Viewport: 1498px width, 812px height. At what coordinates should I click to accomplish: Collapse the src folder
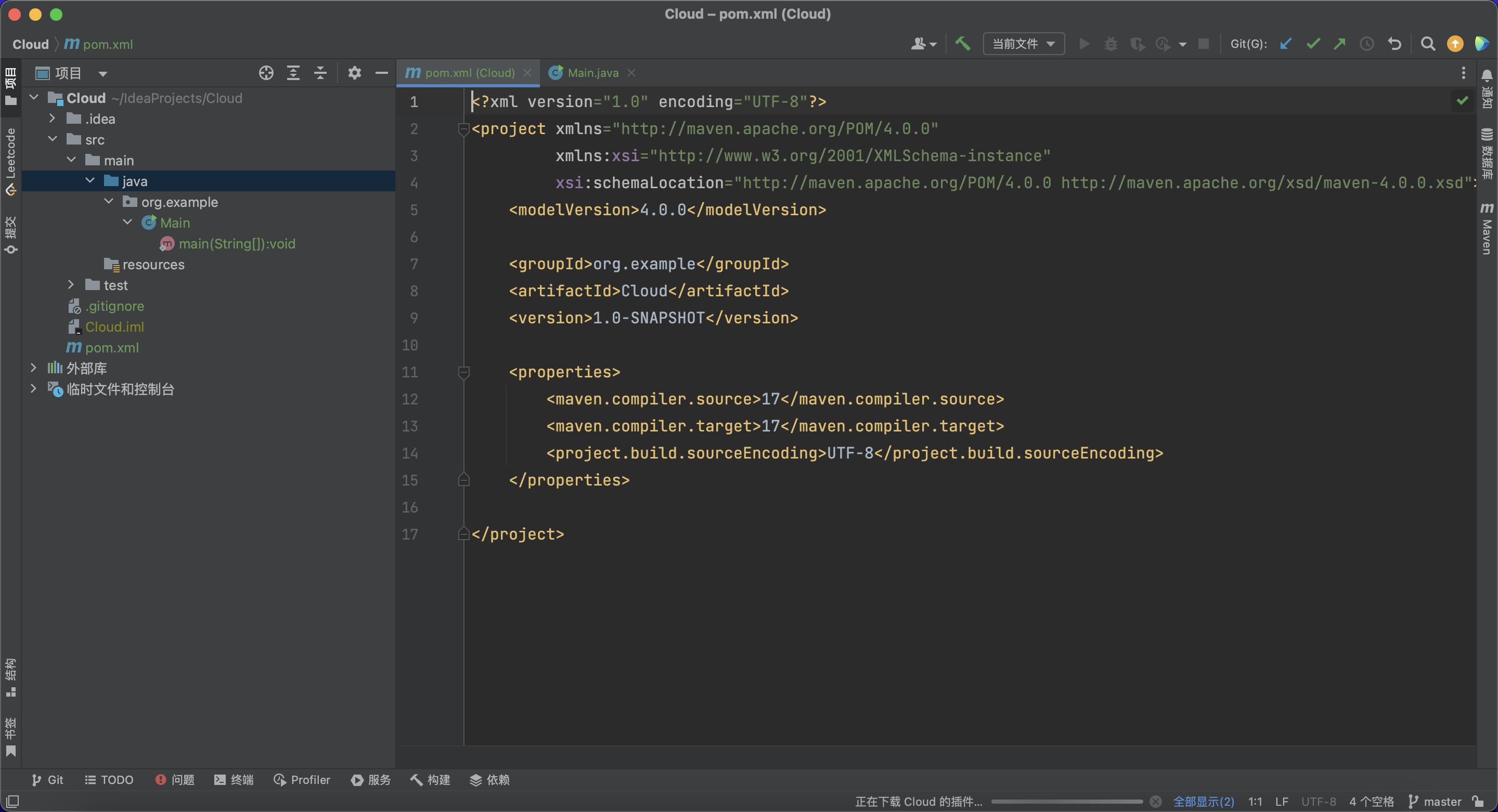click(x=53, y=139)
